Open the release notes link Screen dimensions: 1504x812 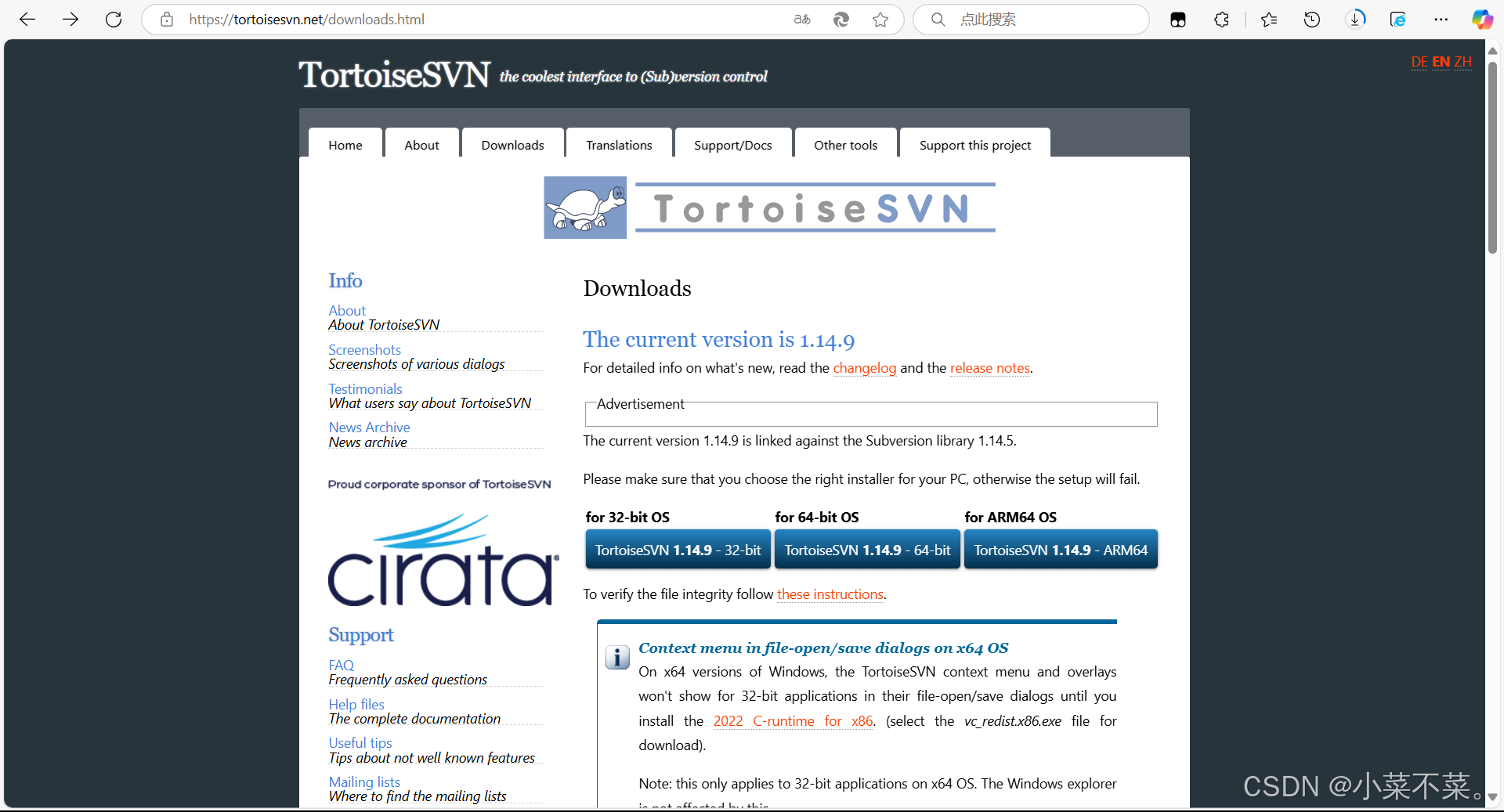tap(990, 368)
